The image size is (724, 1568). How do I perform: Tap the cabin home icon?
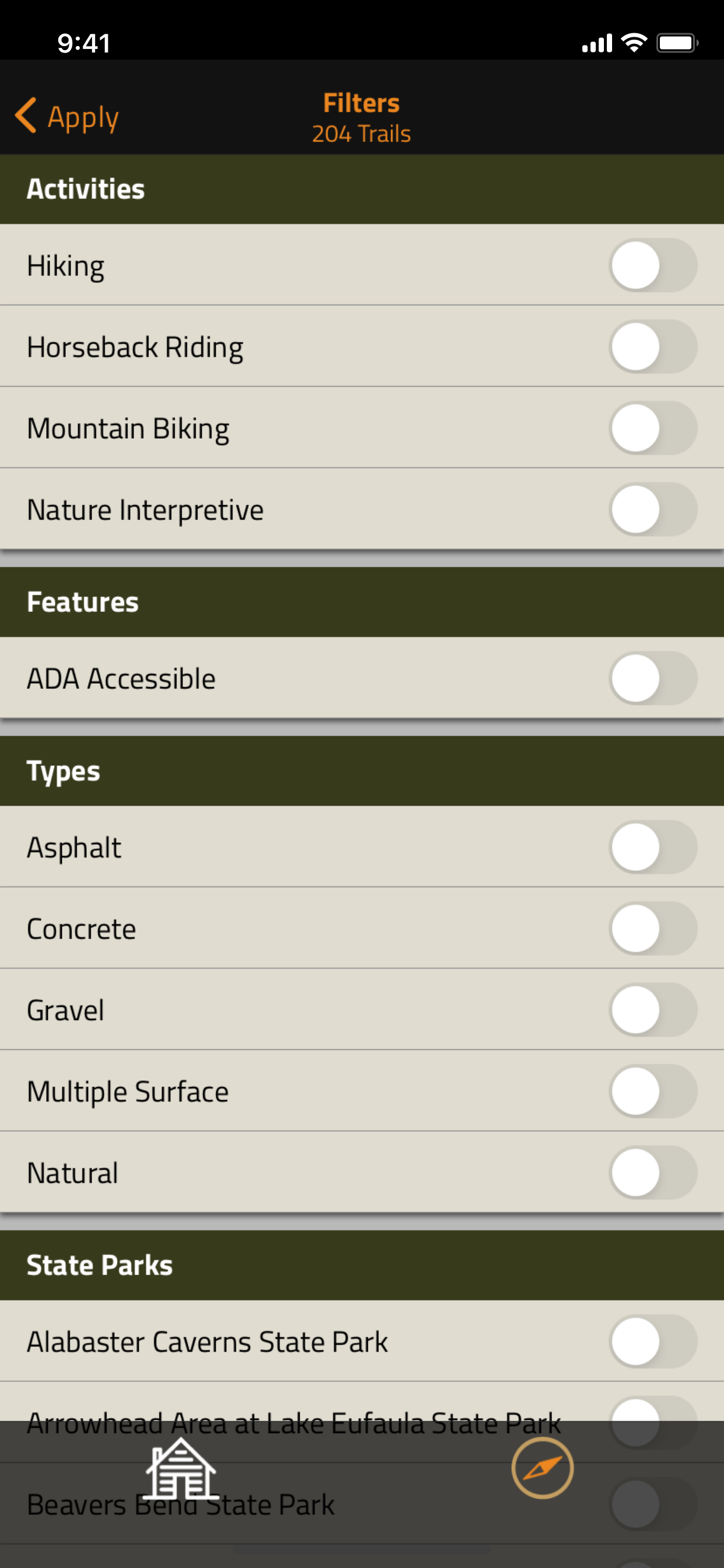[181, 1469]
